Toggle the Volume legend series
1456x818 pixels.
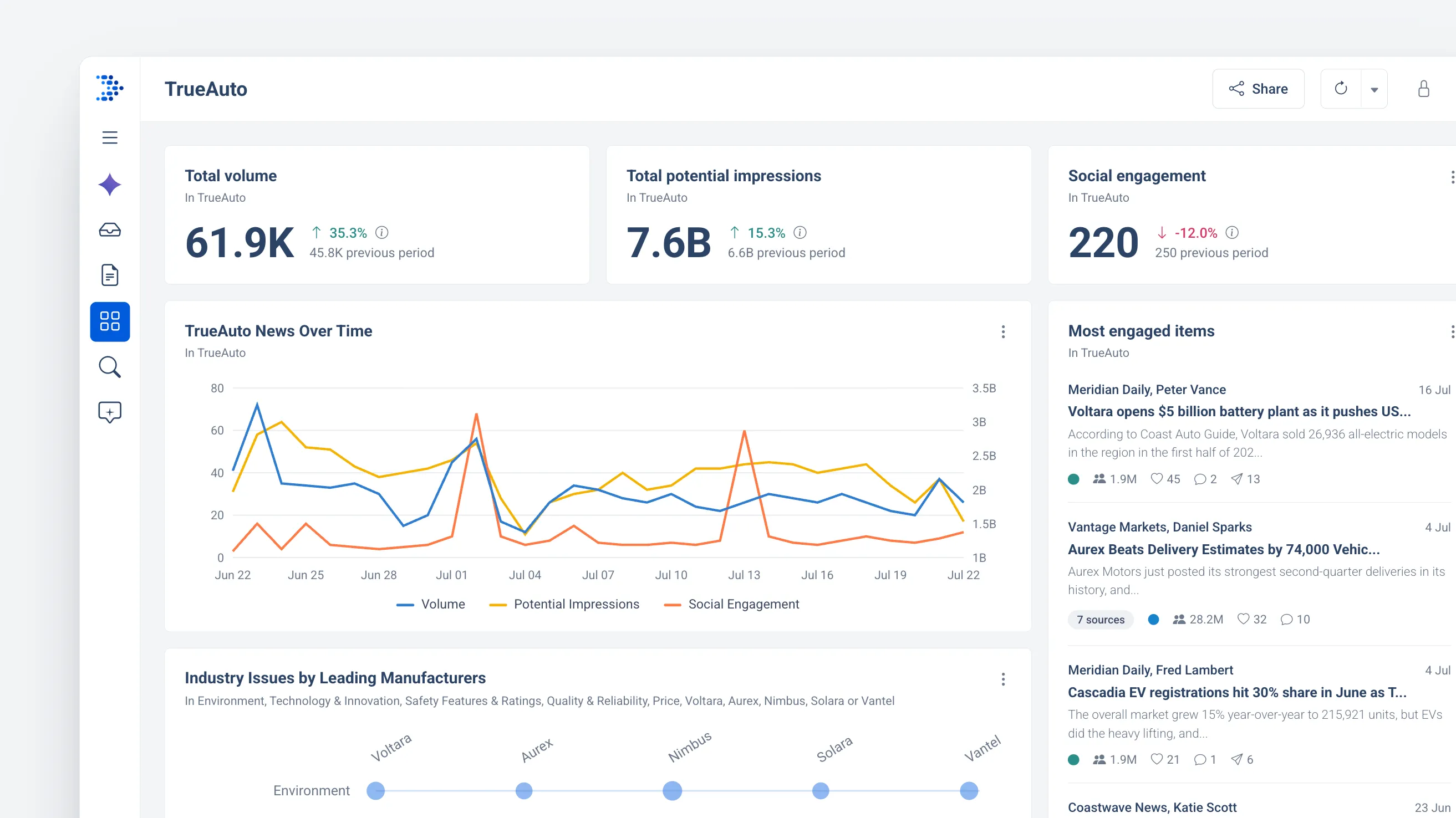point(431,604)
